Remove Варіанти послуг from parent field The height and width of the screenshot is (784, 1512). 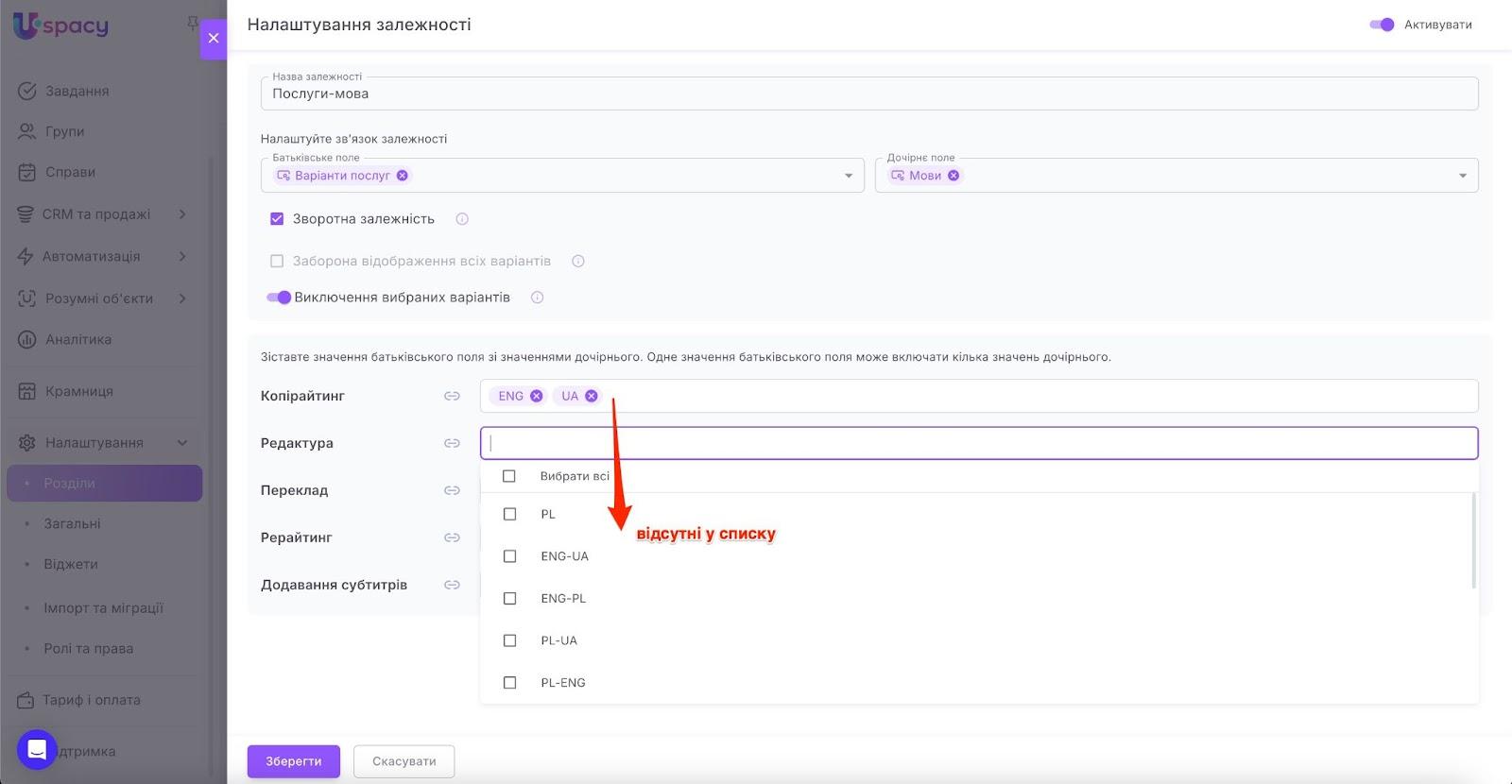[403, 176]
